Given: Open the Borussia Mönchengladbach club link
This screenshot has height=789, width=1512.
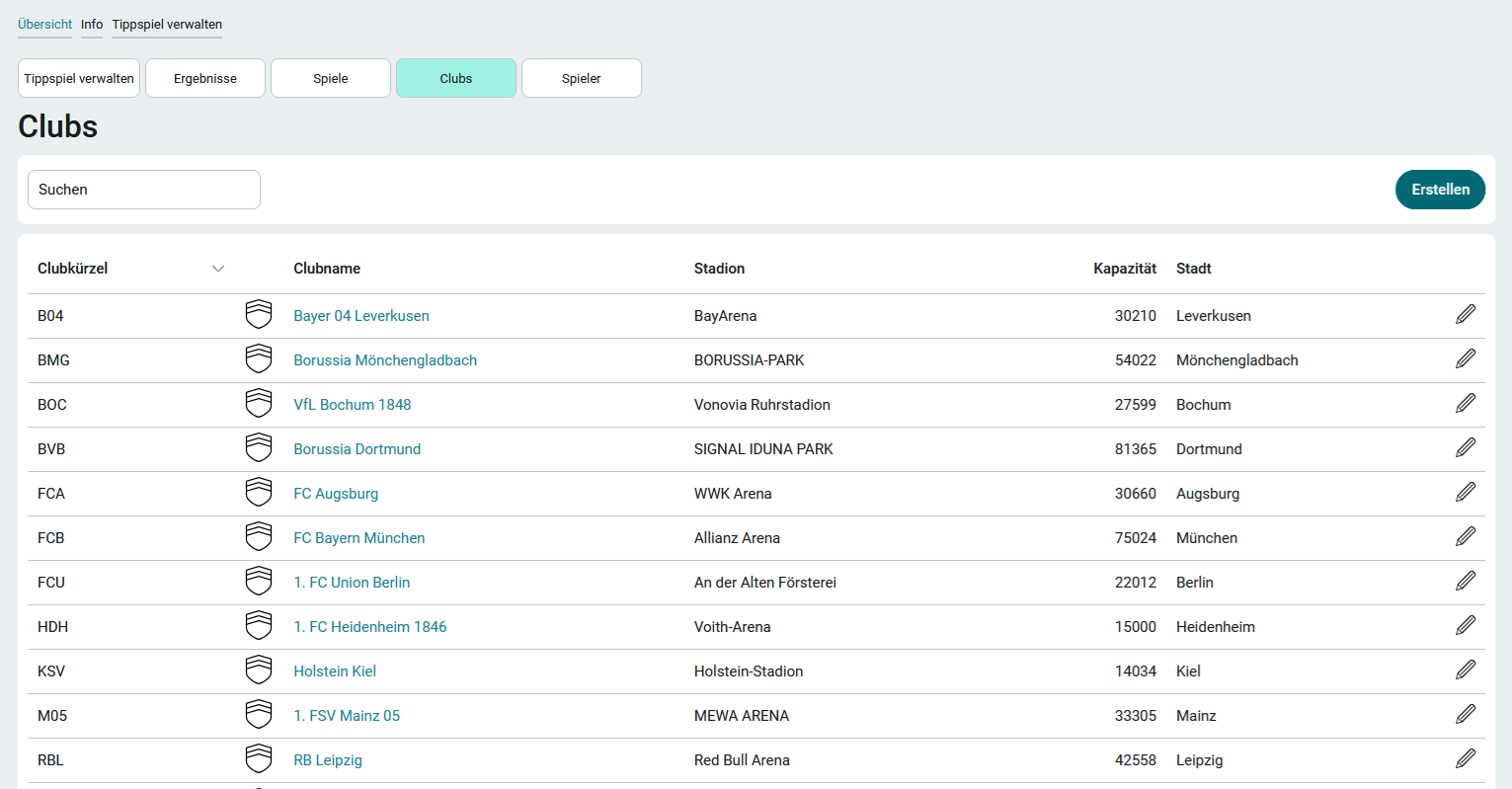Looking at the screenshot, I should pos(385,360).
